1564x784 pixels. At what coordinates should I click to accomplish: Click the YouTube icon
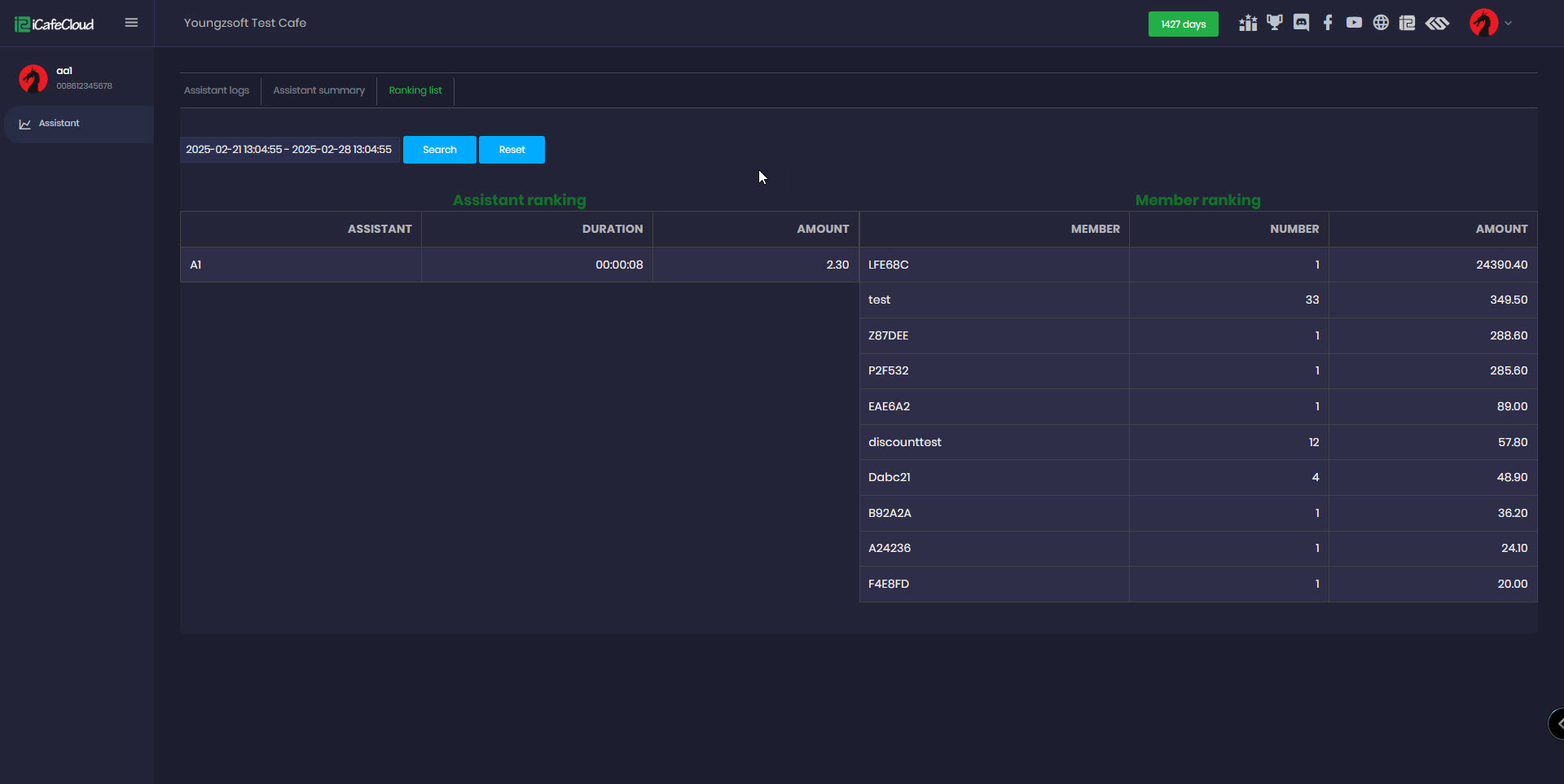click(x=1354, y=23)
